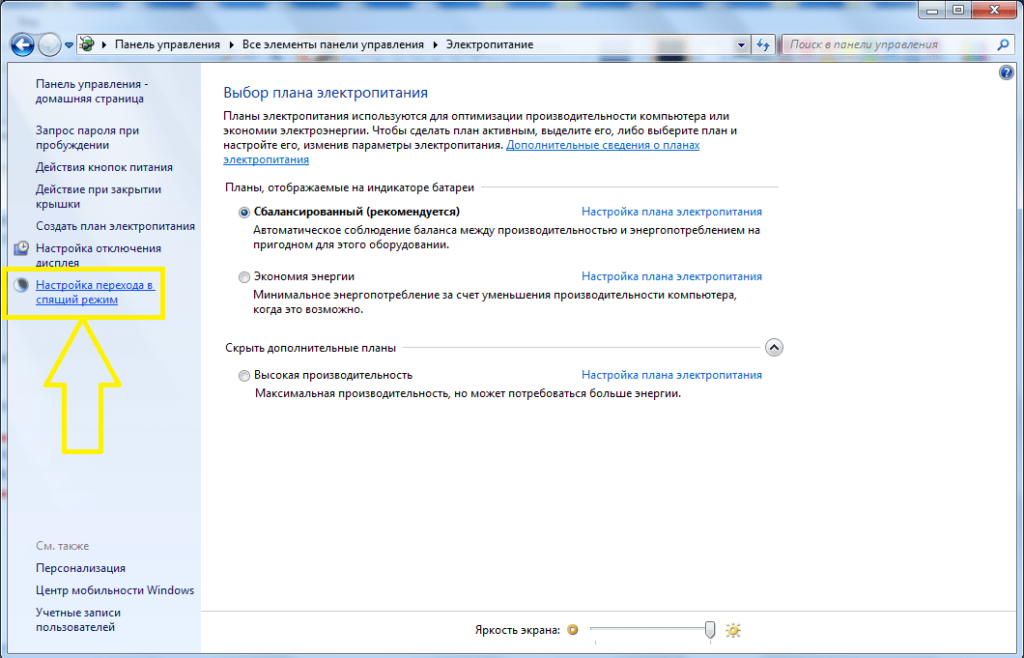Maximize the Электропитание window
Viewport: 1024px width, 658px height.
pyautogui.click(x=958, y=10)
